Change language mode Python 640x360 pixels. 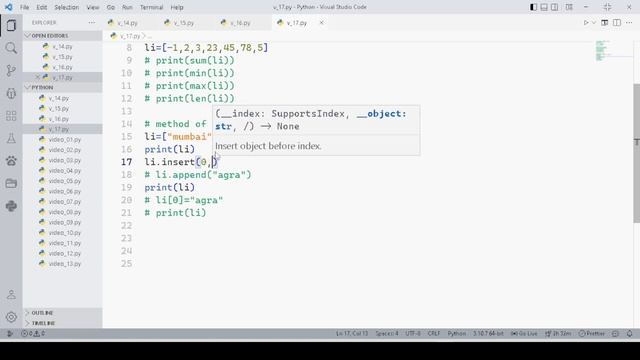coord(456,333)
